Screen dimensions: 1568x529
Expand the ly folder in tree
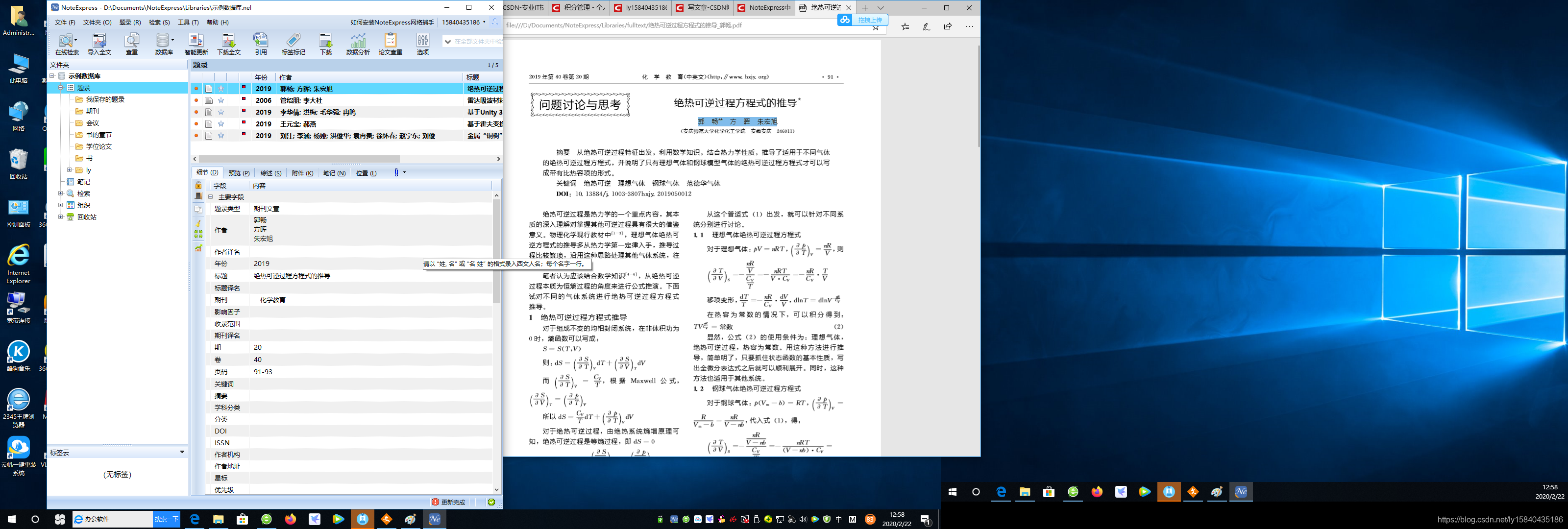pyautogui.click(x=70, y=170)
